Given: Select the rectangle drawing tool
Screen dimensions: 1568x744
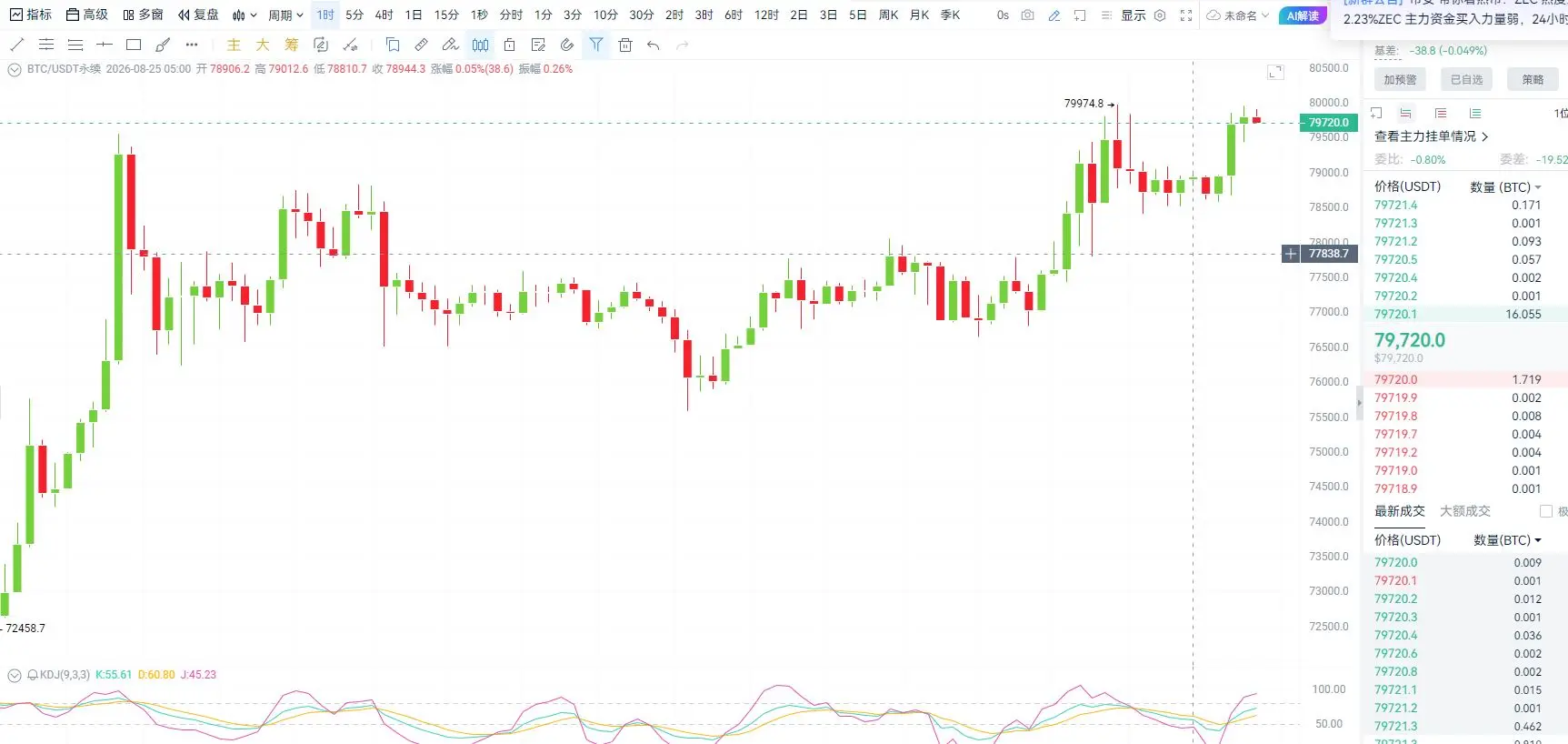Looking at the screenshot, I should point(134,44).
